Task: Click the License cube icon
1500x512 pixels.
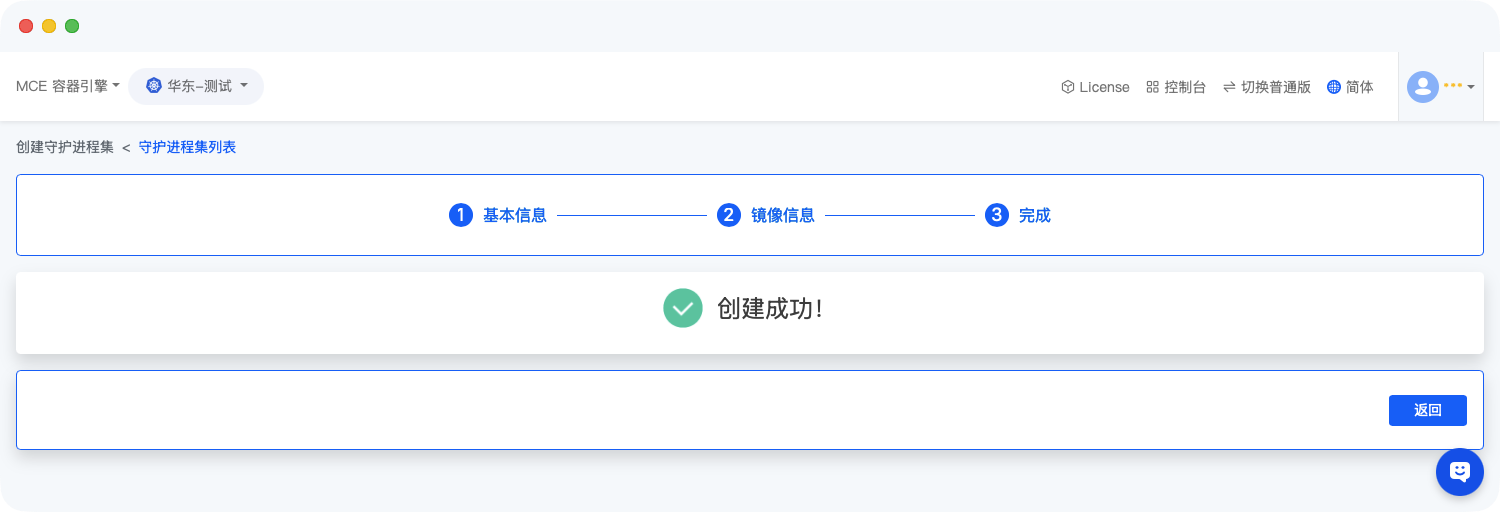Action: click(1067, 87)
